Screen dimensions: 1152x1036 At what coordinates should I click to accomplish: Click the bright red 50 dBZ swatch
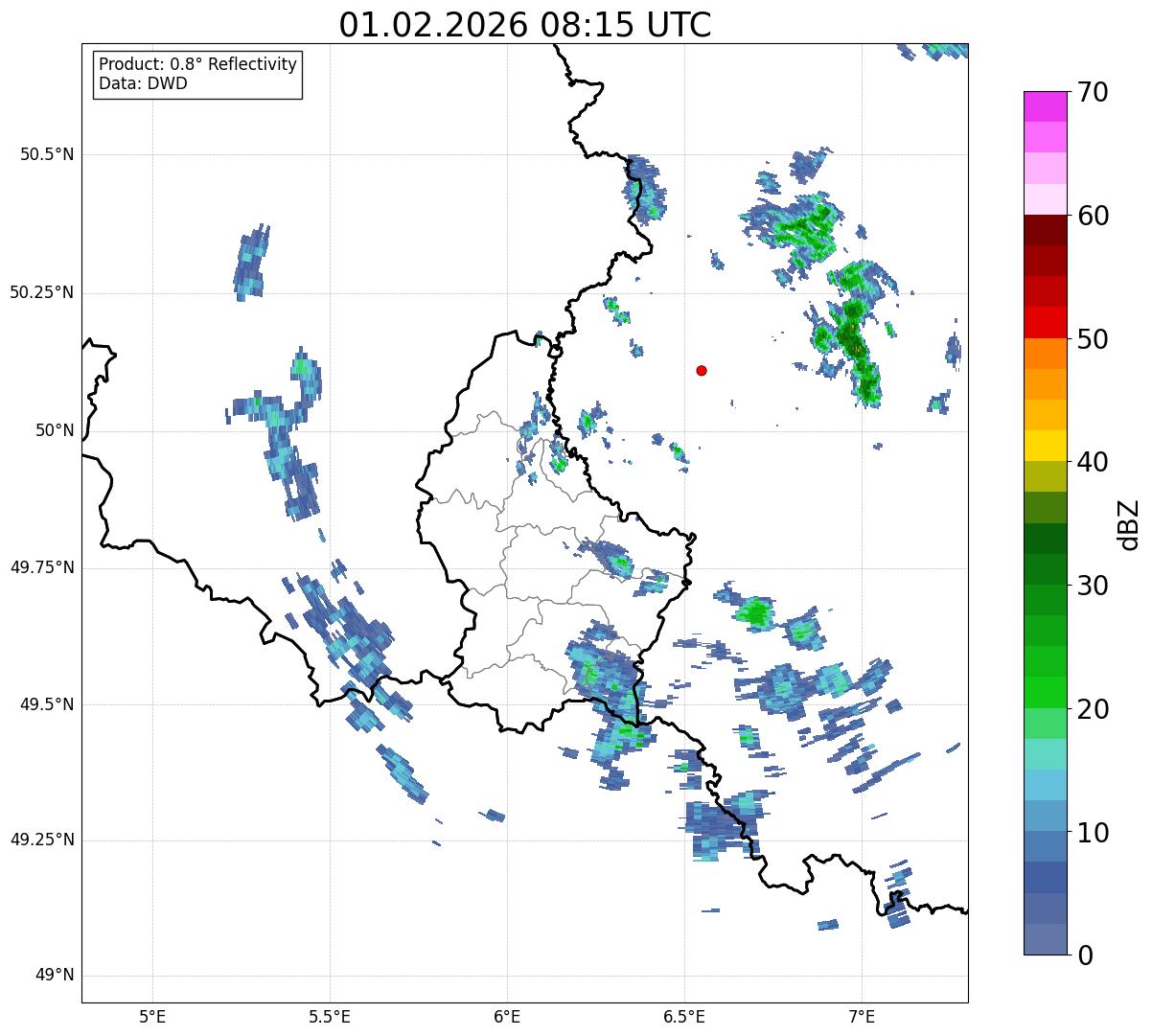tap(1045, 323)
